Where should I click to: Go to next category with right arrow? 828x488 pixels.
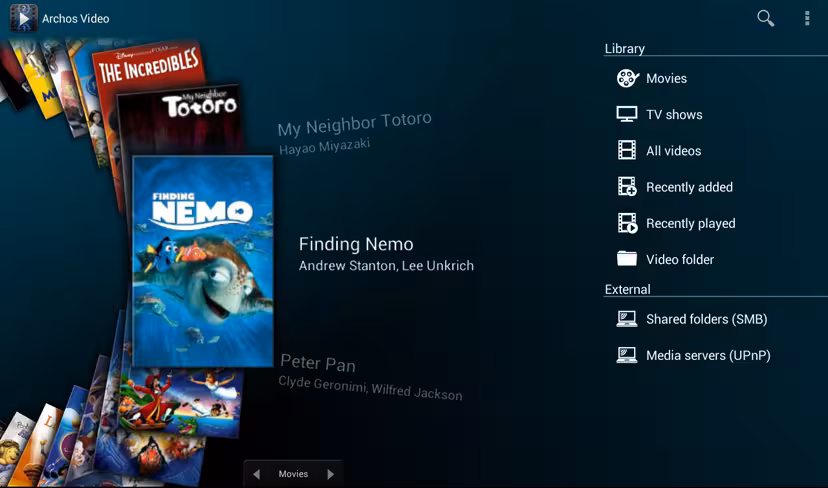click(x=331, y=474)
